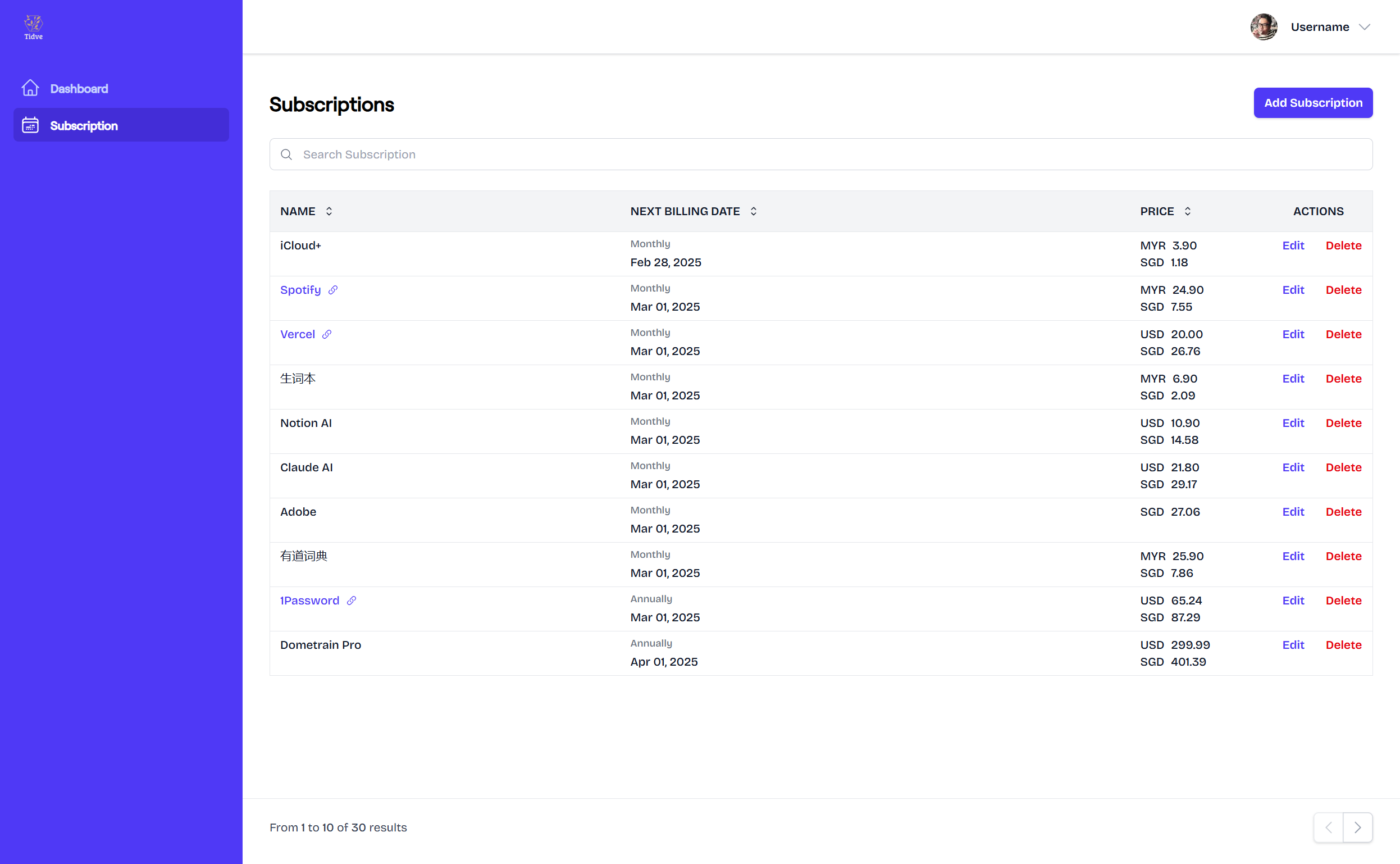
Task: Delete the Spotify subscription
Action: [x=1343, y=290]
